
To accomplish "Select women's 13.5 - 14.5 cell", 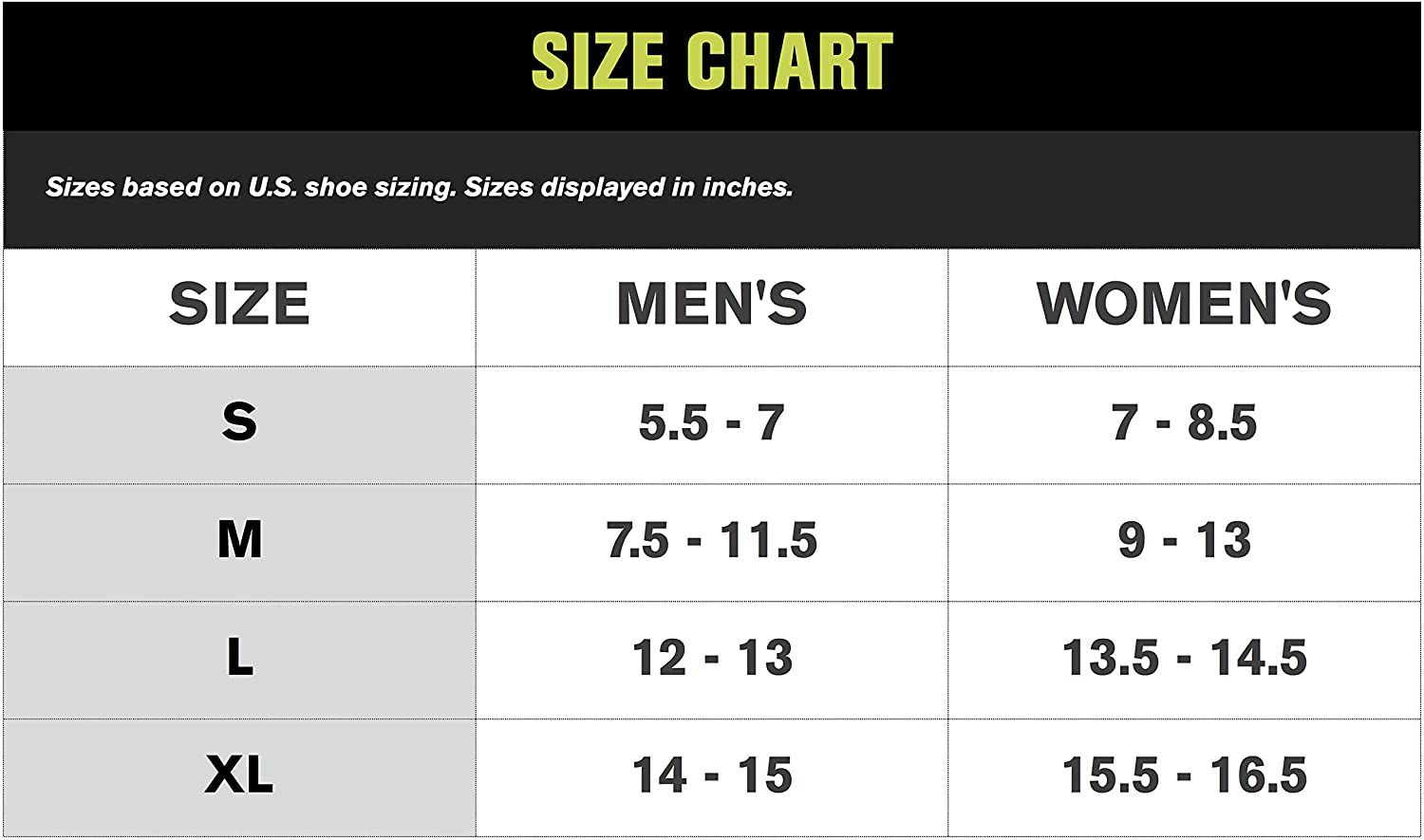I will point(1184,658).
